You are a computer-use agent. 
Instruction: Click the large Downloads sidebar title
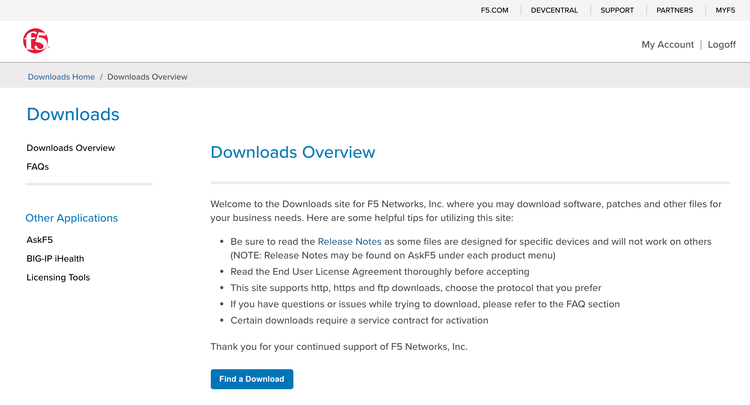click(x=73, y=114)
